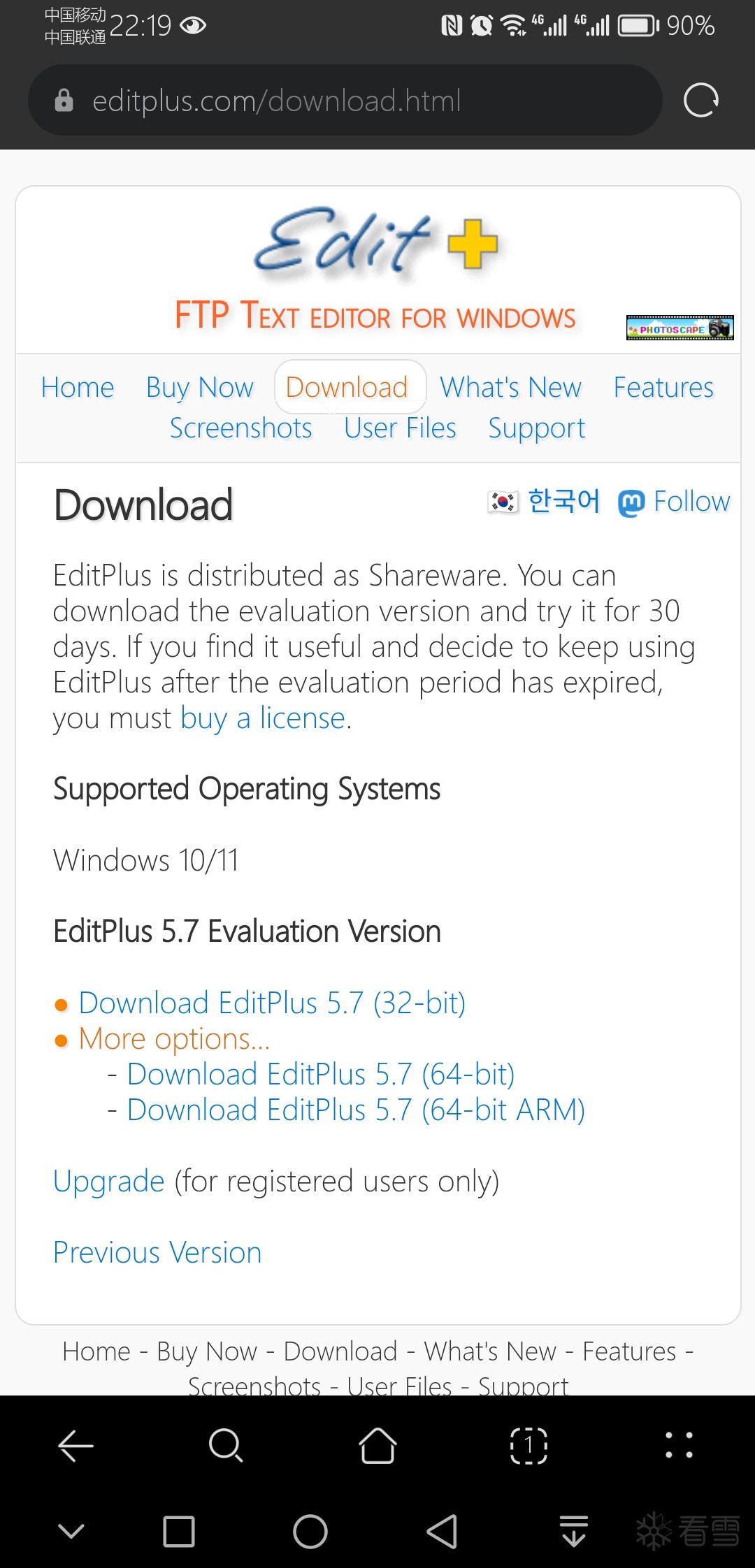
Task: Tap the Android back triangle button
Action: [442, 1532]
